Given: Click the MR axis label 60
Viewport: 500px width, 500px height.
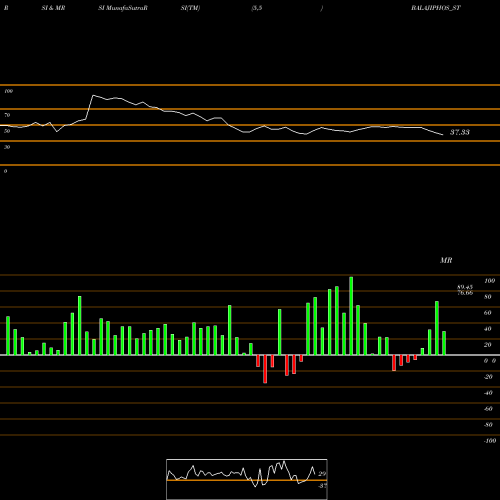Looking at the screenshot, I should coord(488,313).
